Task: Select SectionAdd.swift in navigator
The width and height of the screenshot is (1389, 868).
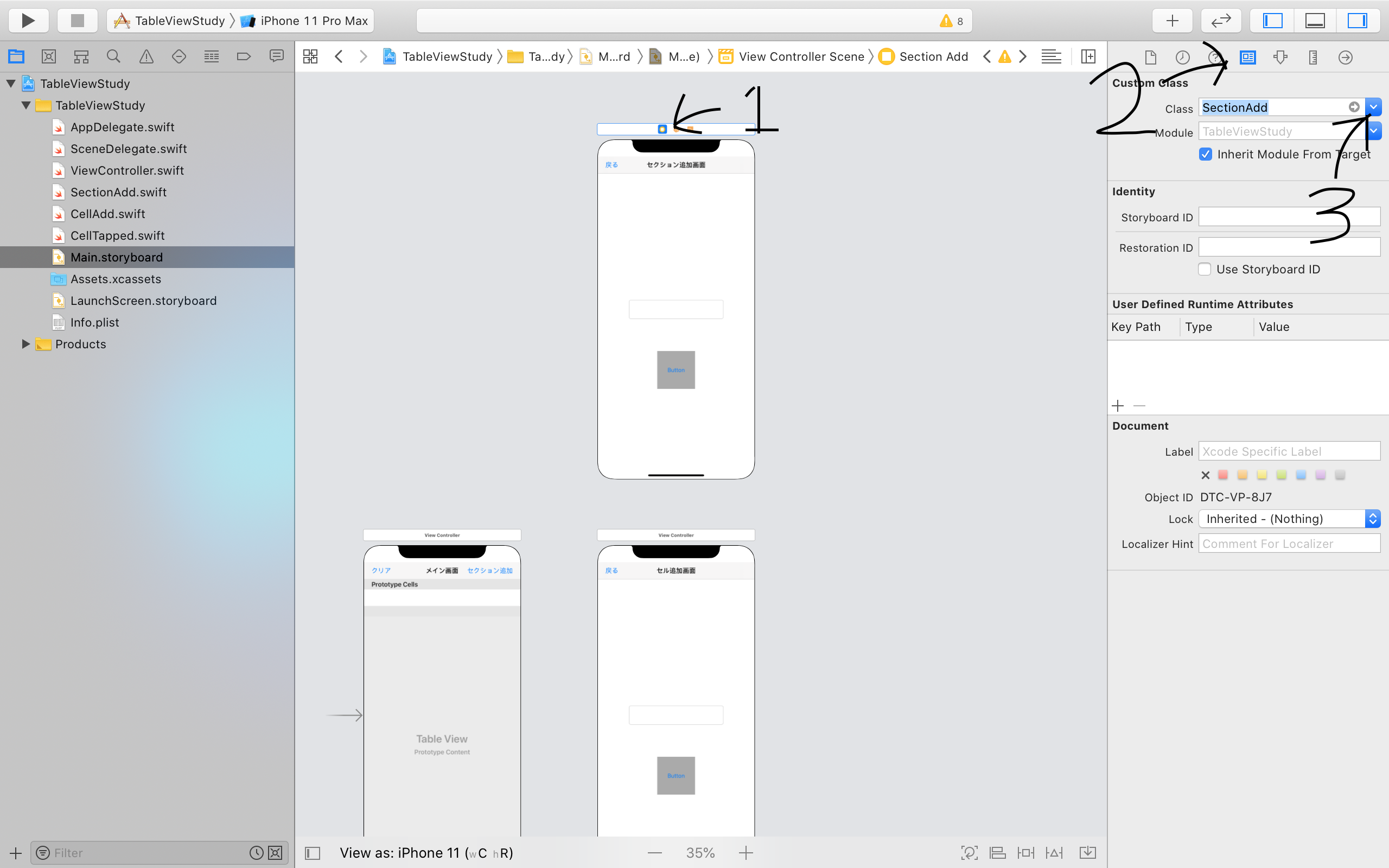Action: pyautogui.click(x=118, y=192)
